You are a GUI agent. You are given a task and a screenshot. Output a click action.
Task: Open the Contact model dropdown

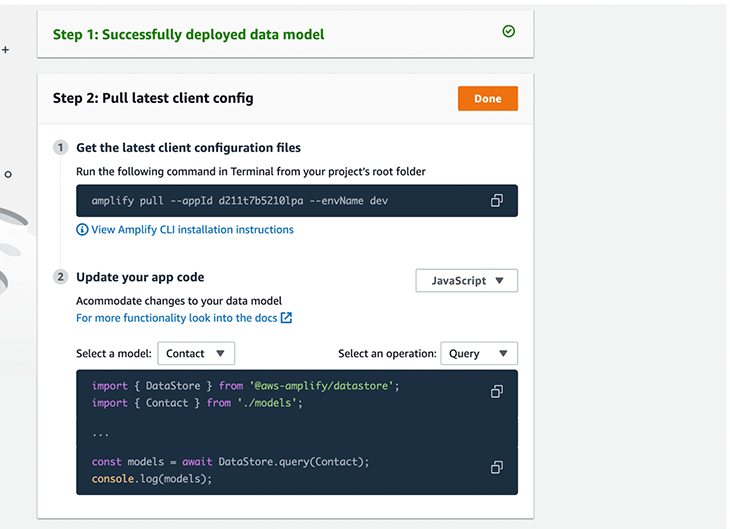tap(196, 353)
